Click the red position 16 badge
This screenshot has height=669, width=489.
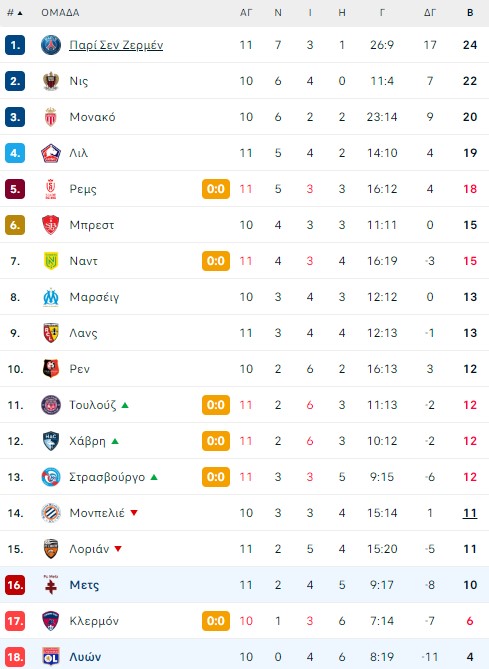(x=15, y=585)
